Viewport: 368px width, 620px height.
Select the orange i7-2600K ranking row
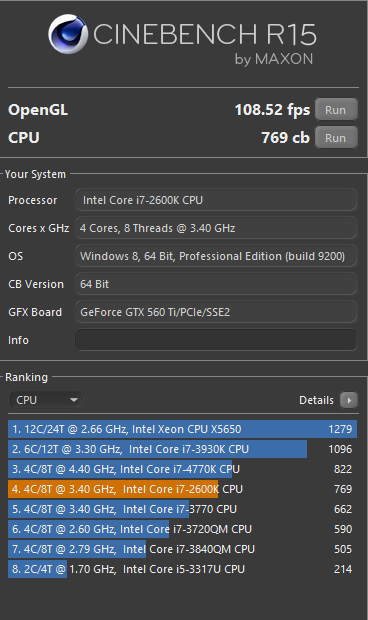tap(183, 489)
